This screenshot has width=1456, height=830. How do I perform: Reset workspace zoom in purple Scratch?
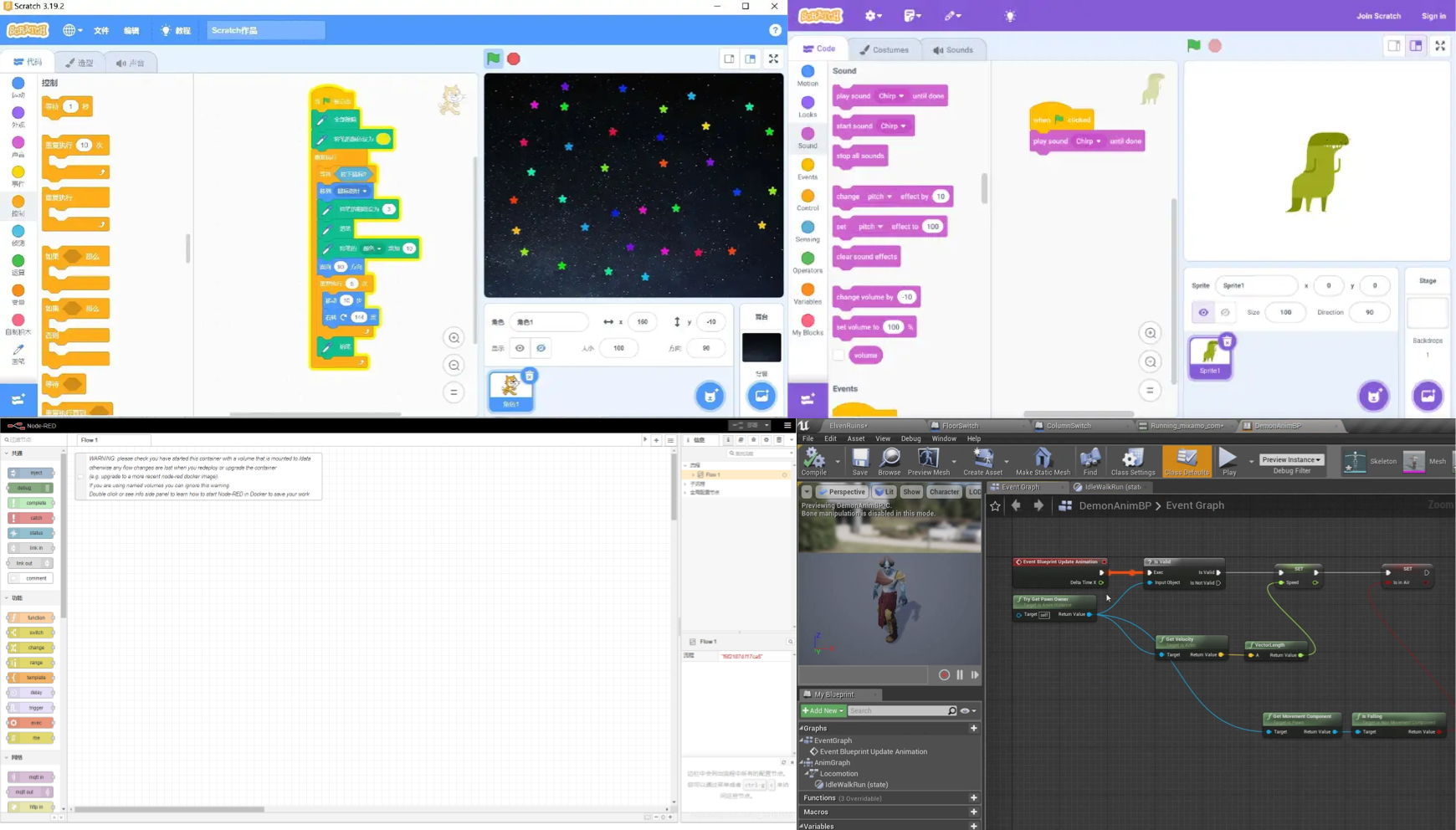coord(1151,390)
